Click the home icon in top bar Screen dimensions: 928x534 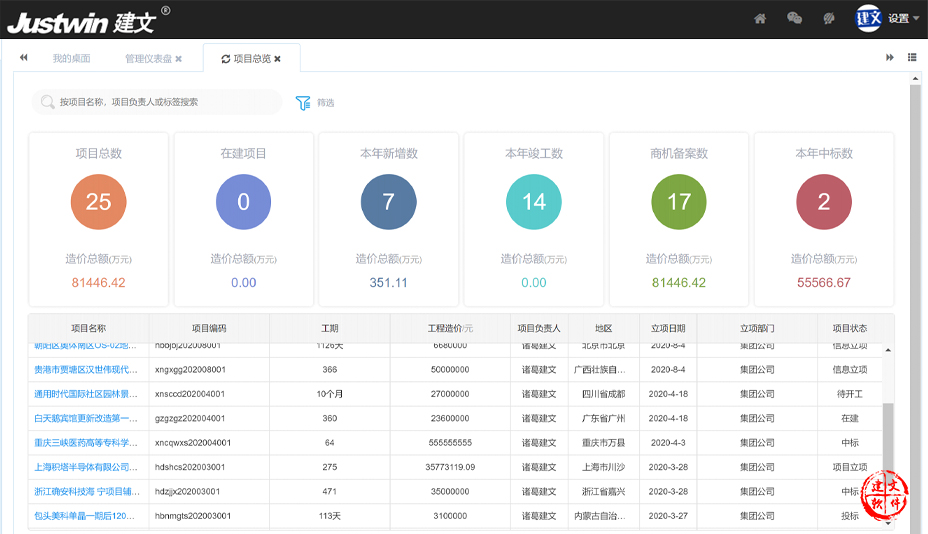[x=760, y=18]
